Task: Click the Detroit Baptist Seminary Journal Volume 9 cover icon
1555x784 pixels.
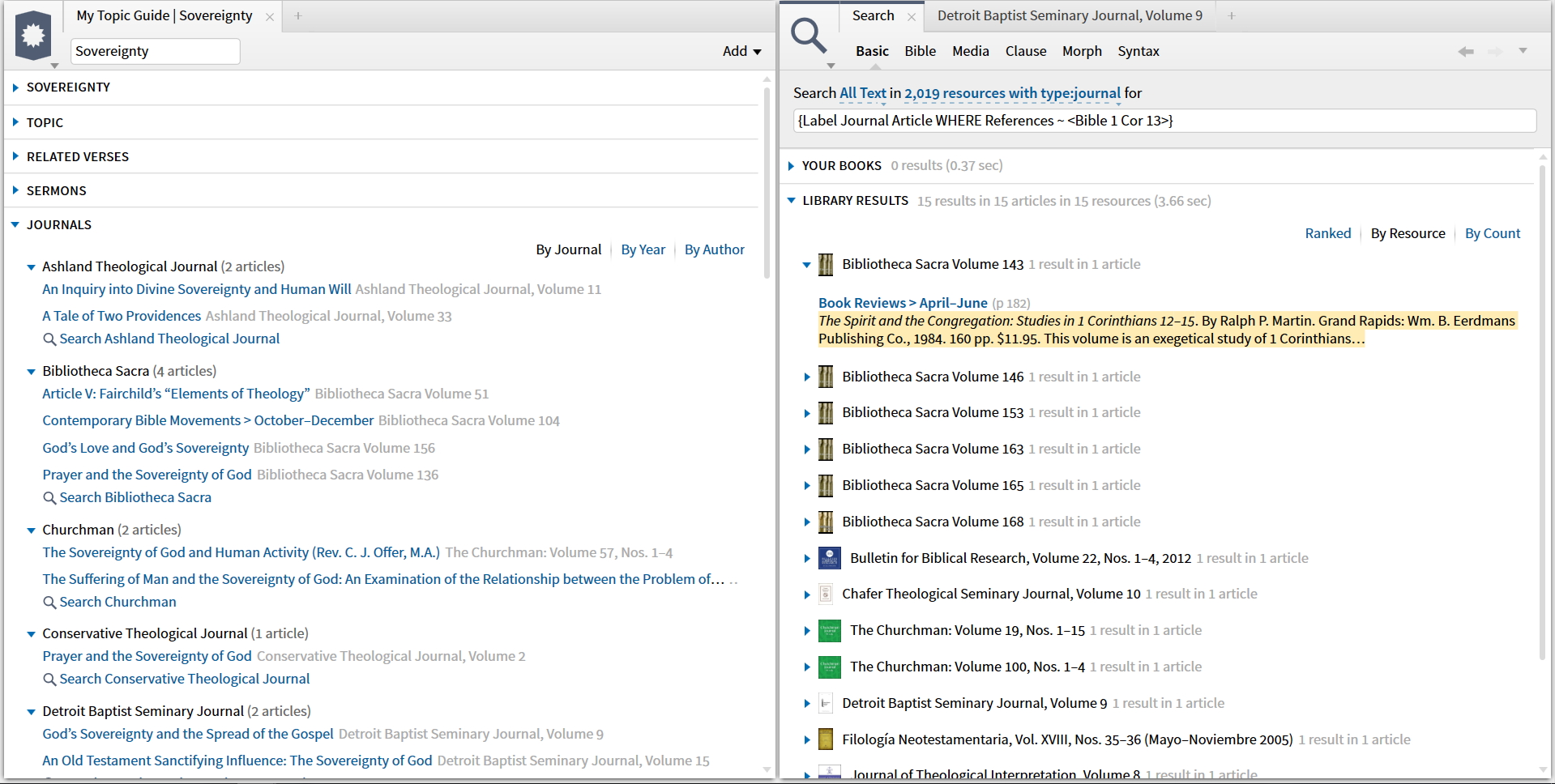Action: coord(826,704)
